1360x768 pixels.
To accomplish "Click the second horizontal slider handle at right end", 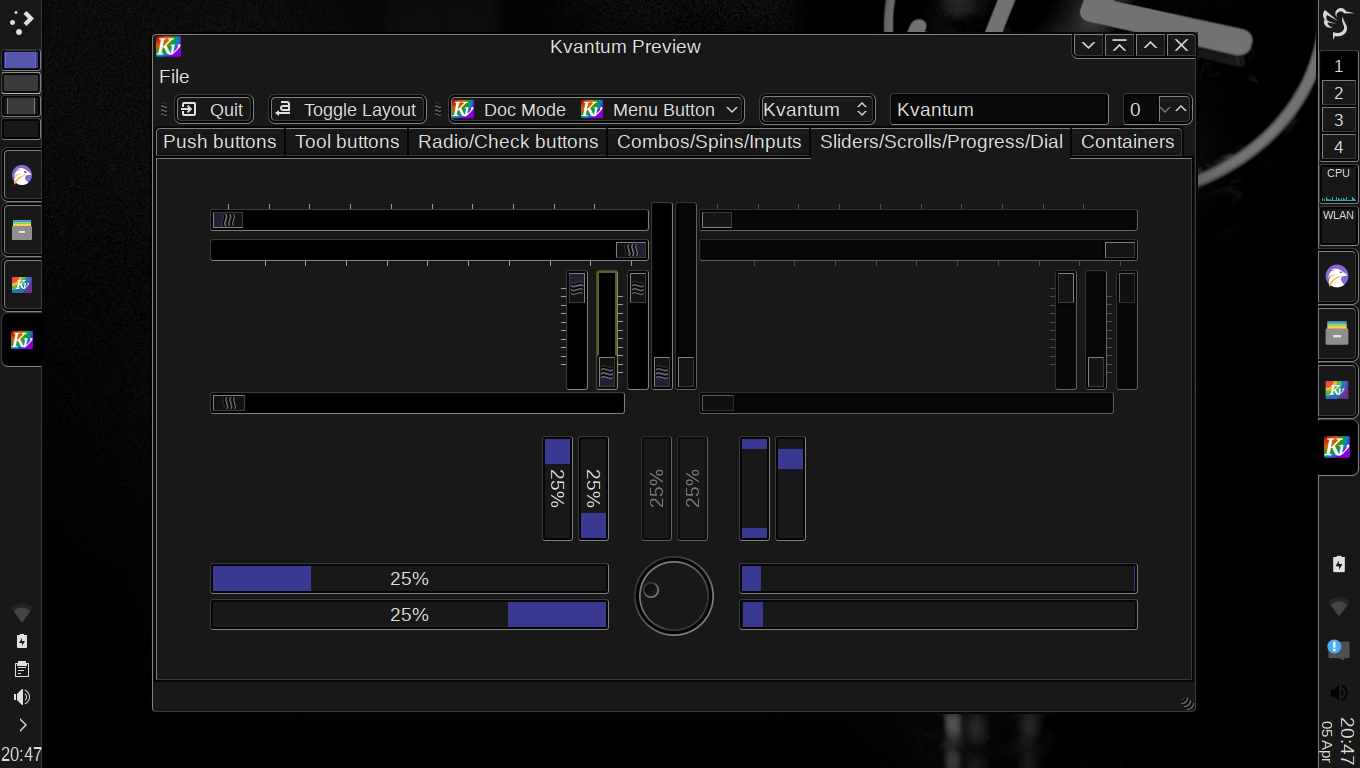I will click(x=631, y=250).
